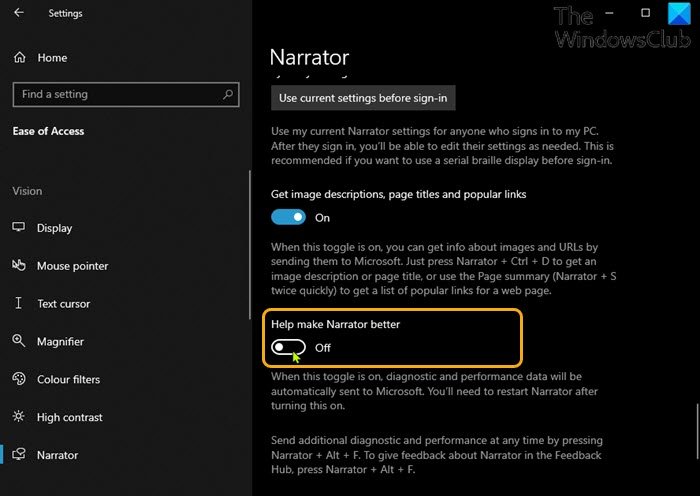
Task: Minimize the Settings window
Action: click(x=609, y=13)
